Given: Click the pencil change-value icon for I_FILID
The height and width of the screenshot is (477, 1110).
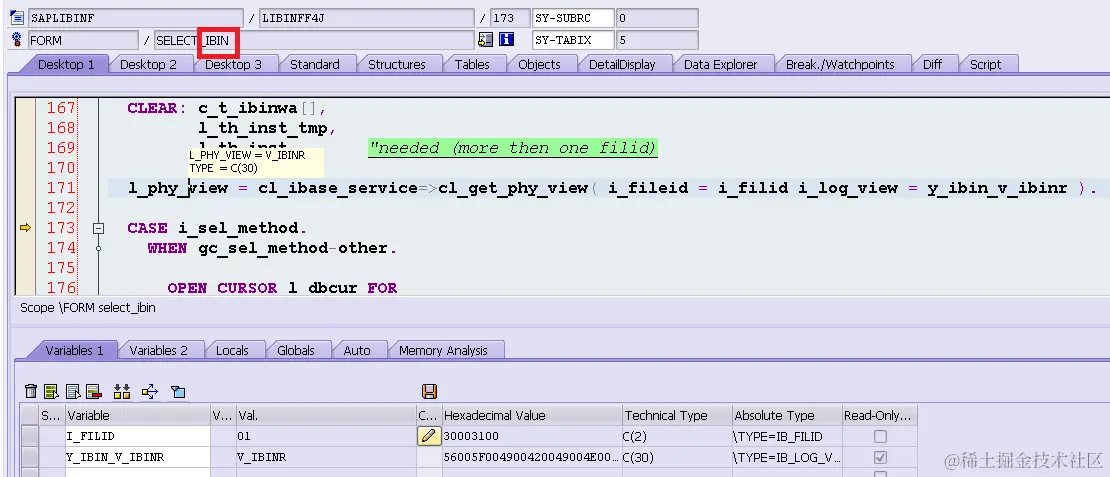Looking at the screenshot, I should [x=427, y=436].
